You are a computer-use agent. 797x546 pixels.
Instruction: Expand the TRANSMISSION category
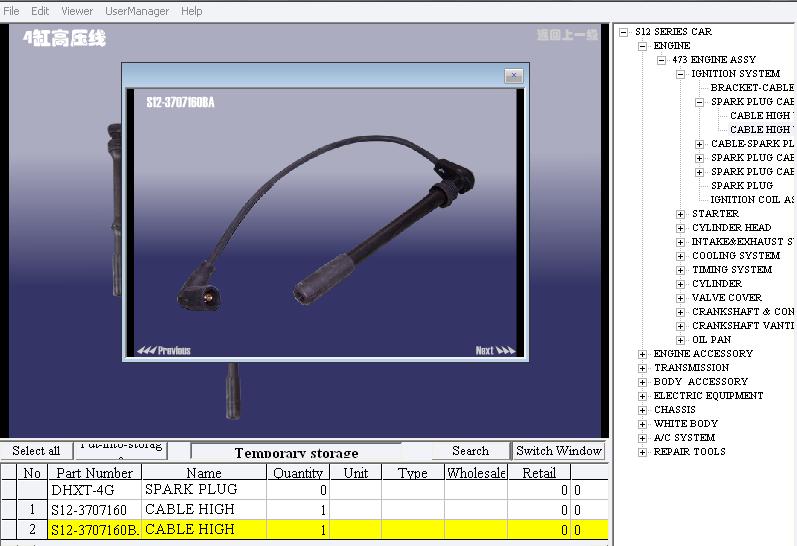point(642,368)
